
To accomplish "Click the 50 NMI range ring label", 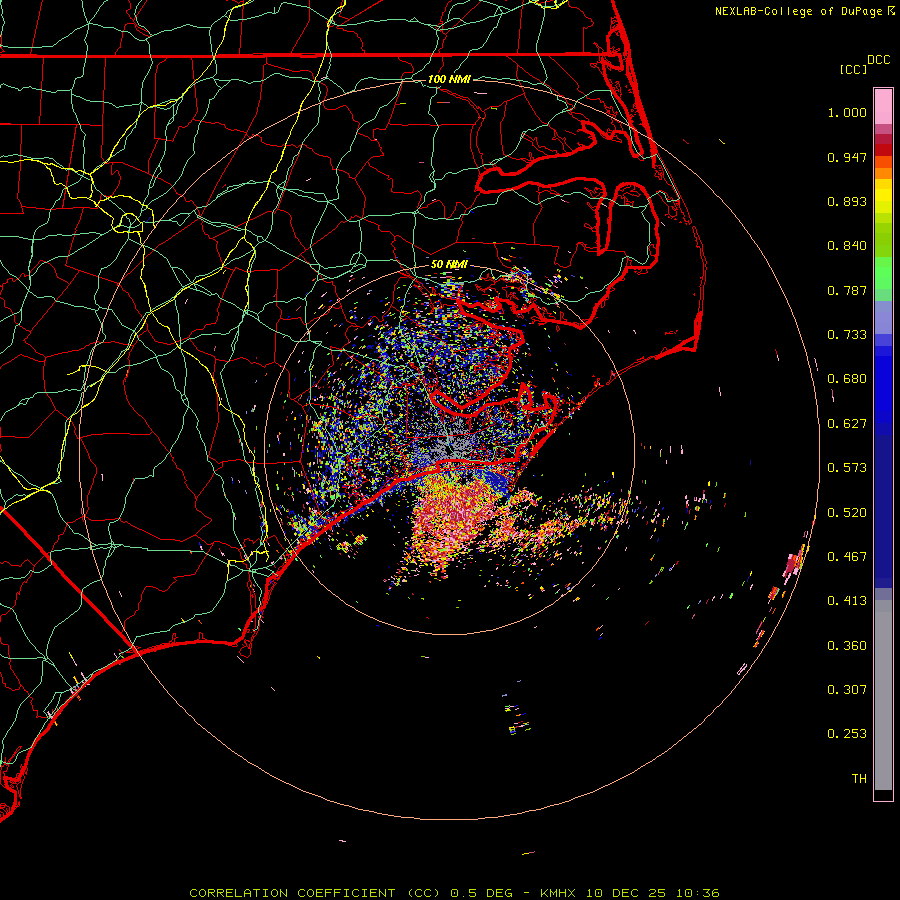I will (449, 265).
